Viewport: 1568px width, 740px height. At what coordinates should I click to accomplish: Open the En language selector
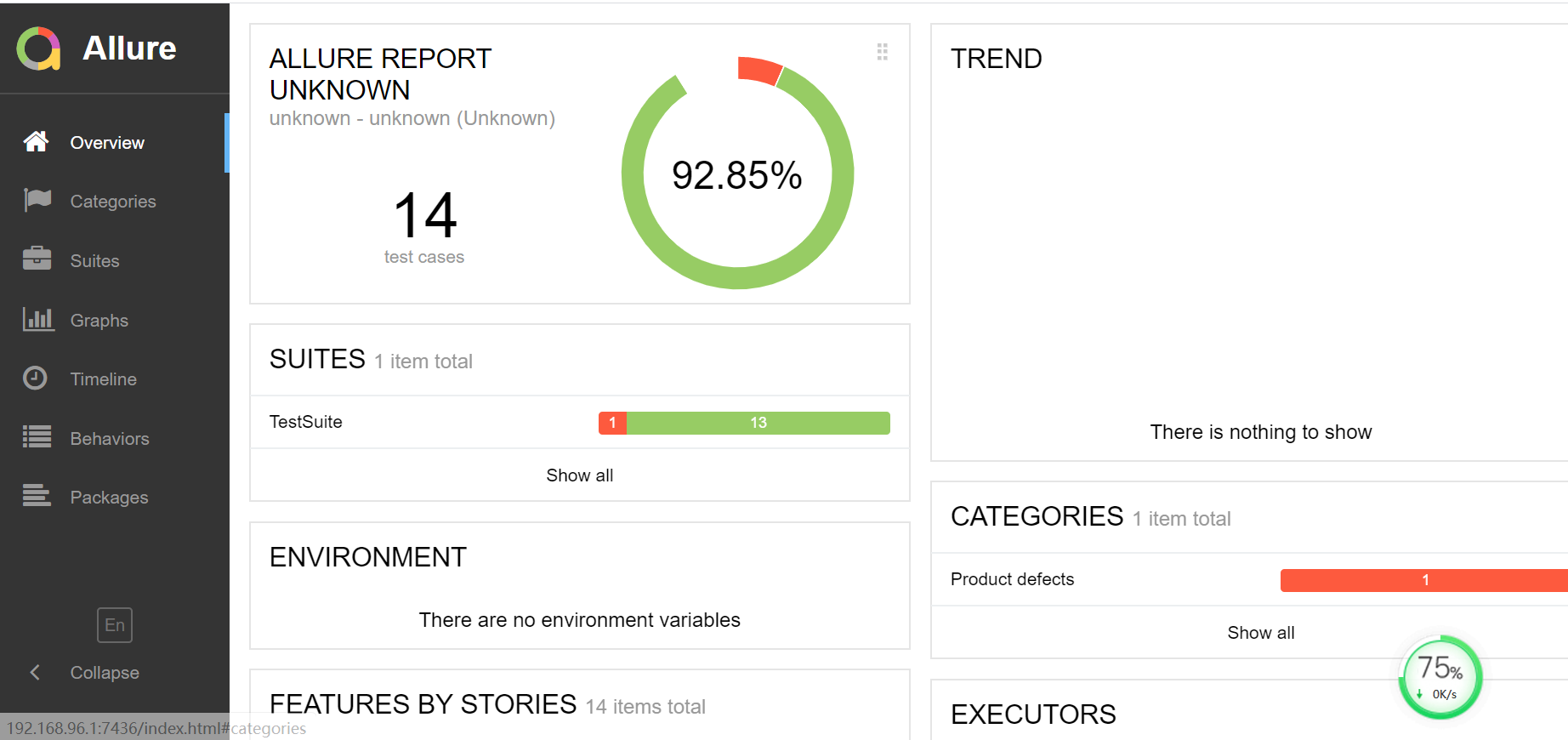tap(115, 625)
